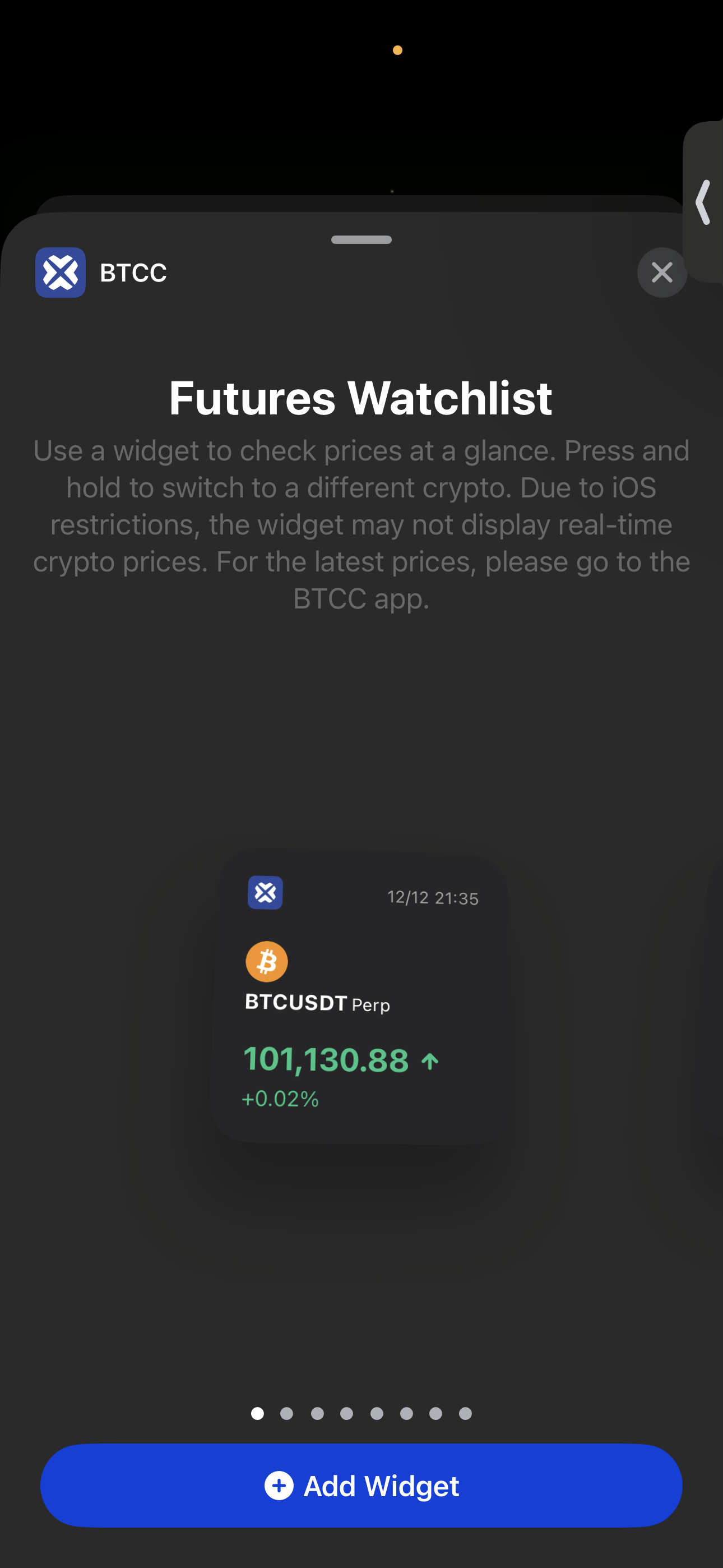Tap the 12/12 21:35 timestamp
The width and height of the screenshot is (723, 1568).
[x=433, y=898]
